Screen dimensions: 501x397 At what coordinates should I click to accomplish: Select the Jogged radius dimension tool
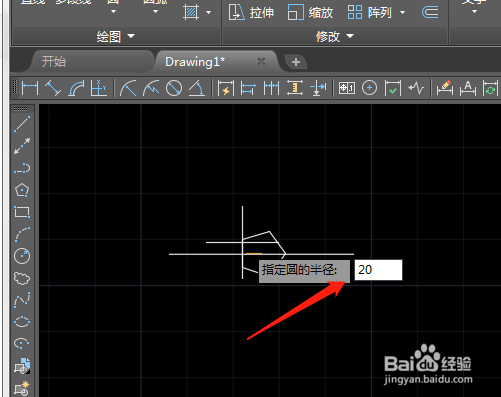151,89
